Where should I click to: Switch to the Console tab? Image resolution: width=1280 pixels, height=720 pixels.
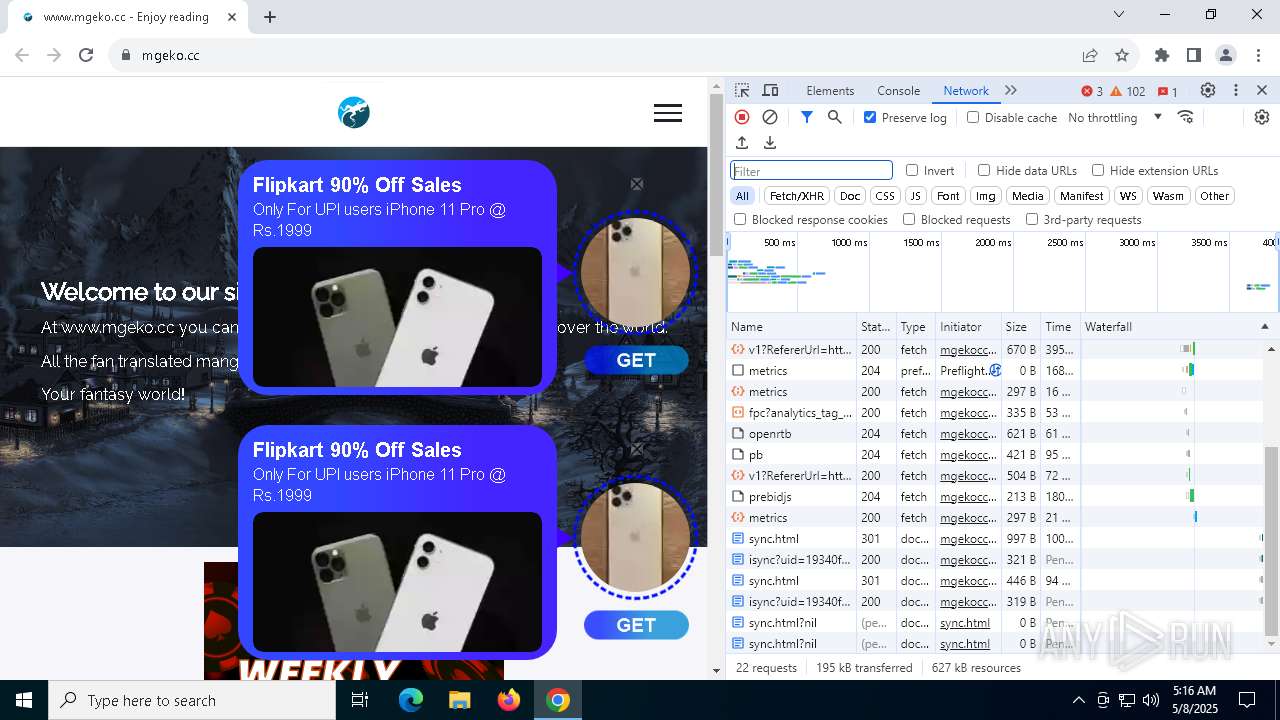[898, 90]
